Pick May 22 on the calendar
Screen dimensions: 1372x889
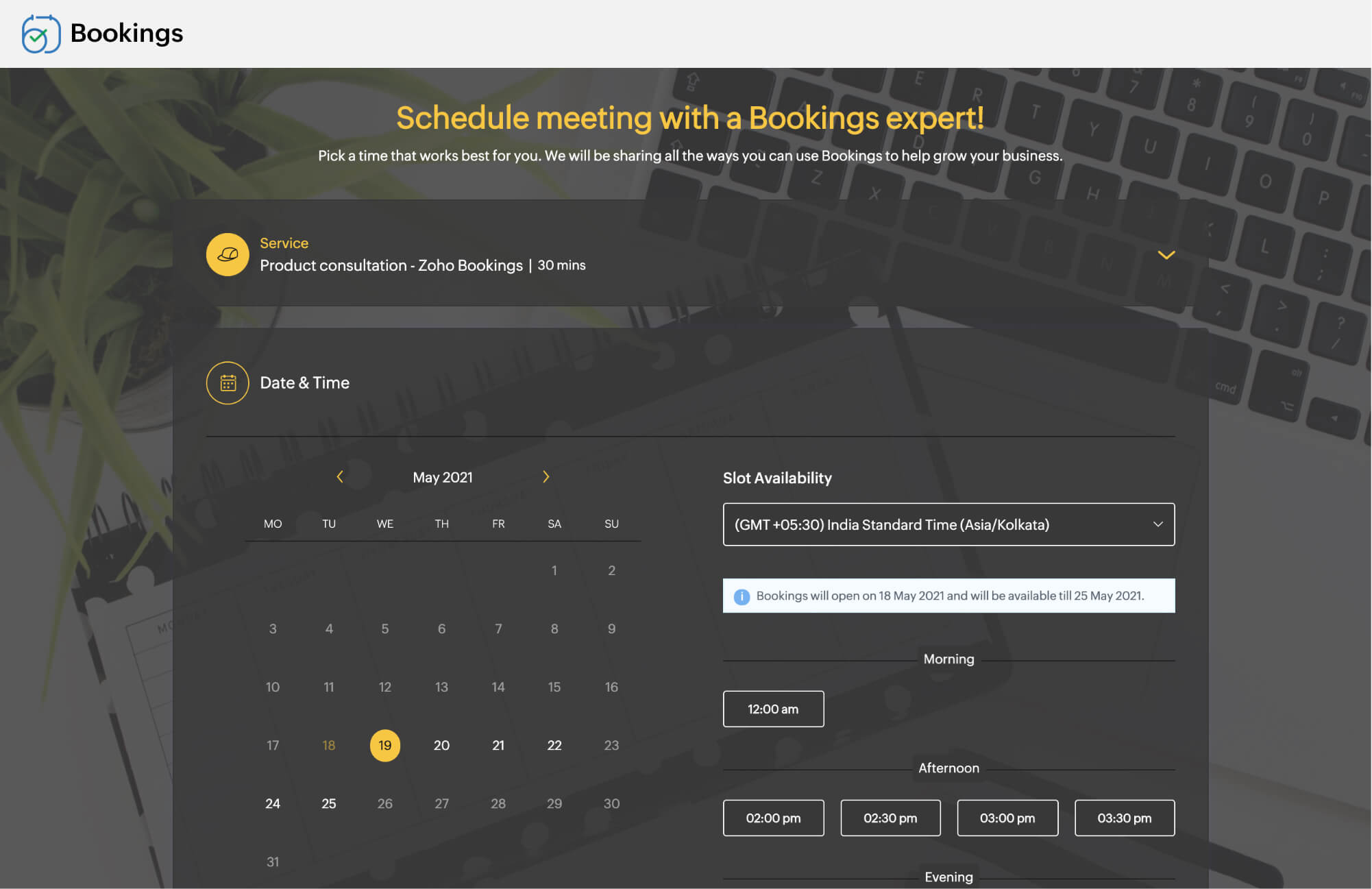point(554,745)
